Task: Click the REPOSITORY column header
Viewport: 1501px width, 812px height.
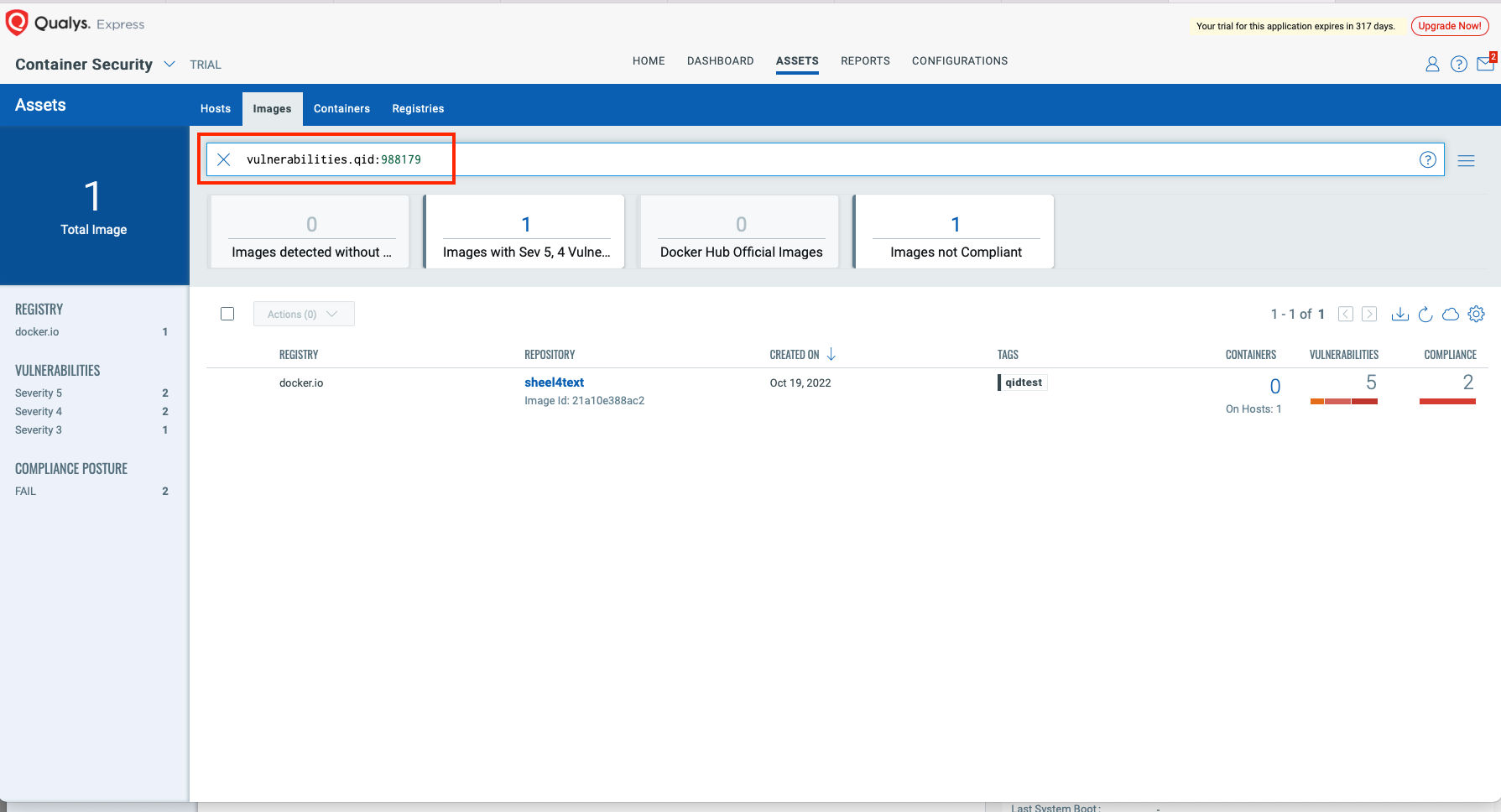Action: (x=550, y=355)
